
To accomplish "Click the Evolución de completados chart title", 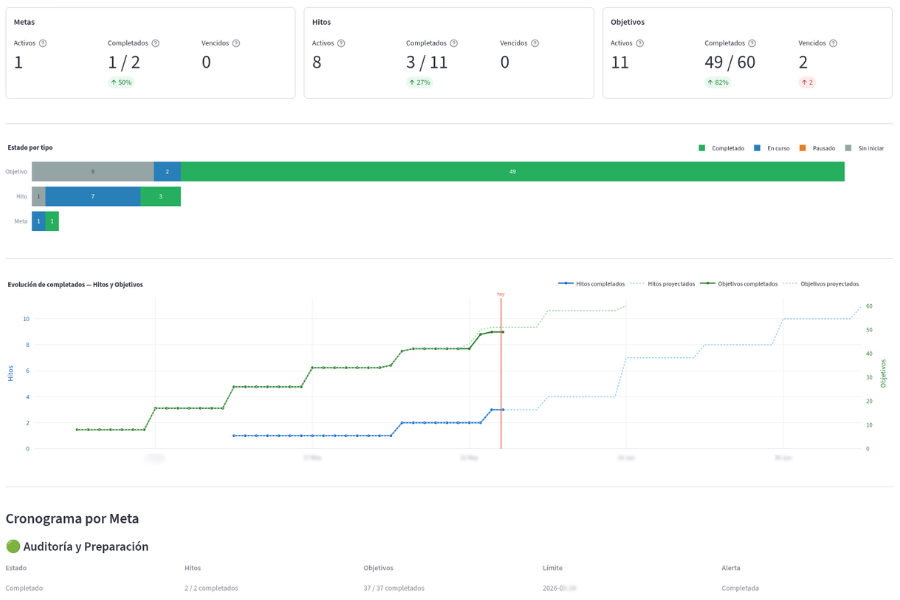I will [x=75, y=284].
